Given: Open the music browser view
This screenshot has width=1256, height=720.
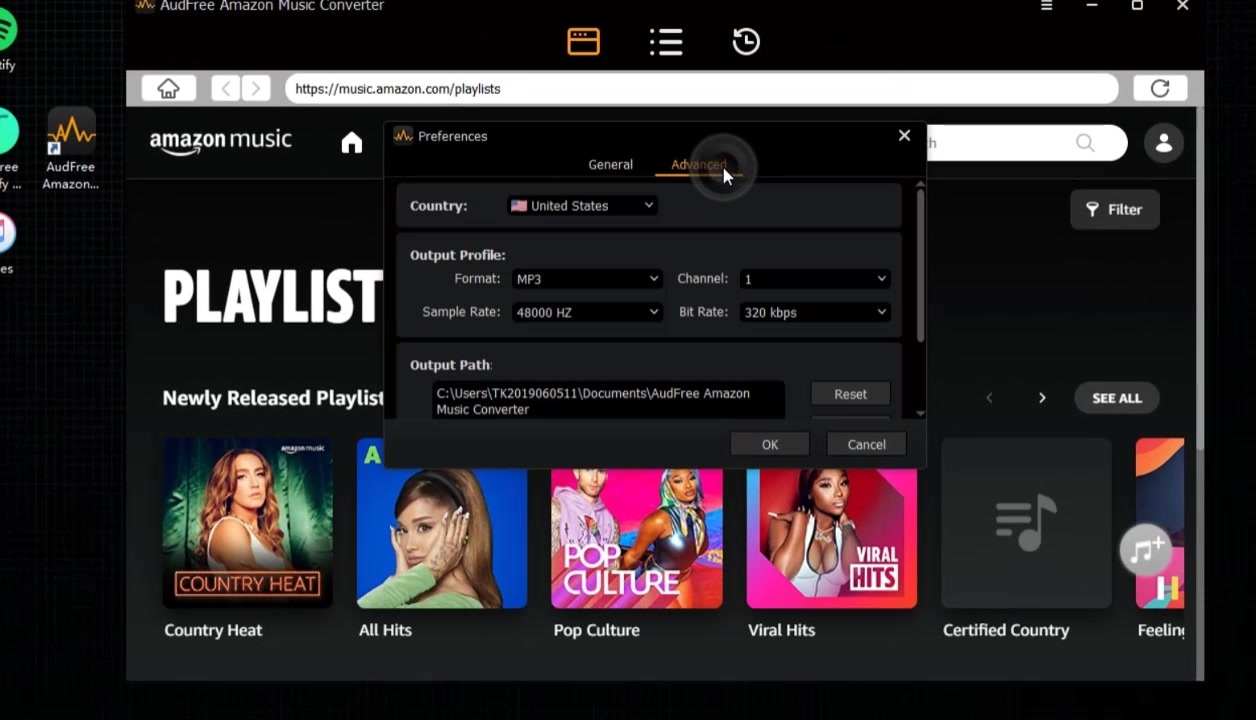Looking at the screenshot, I should click(583, 42).
